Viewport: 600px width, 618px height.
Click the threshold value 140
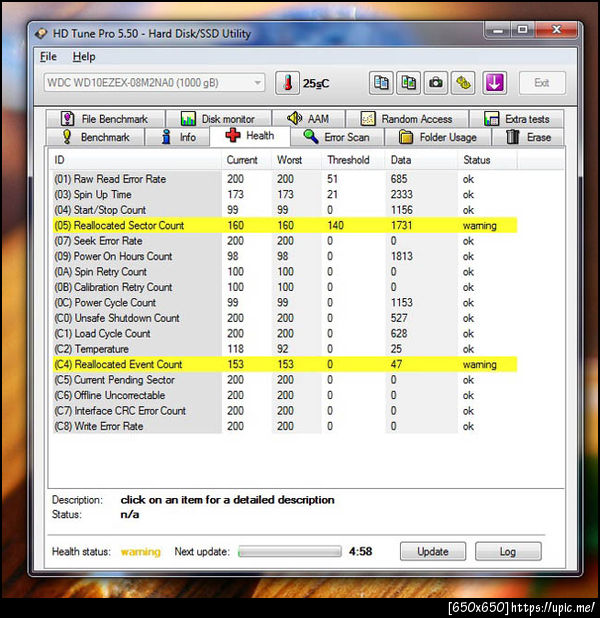point(335,225)
